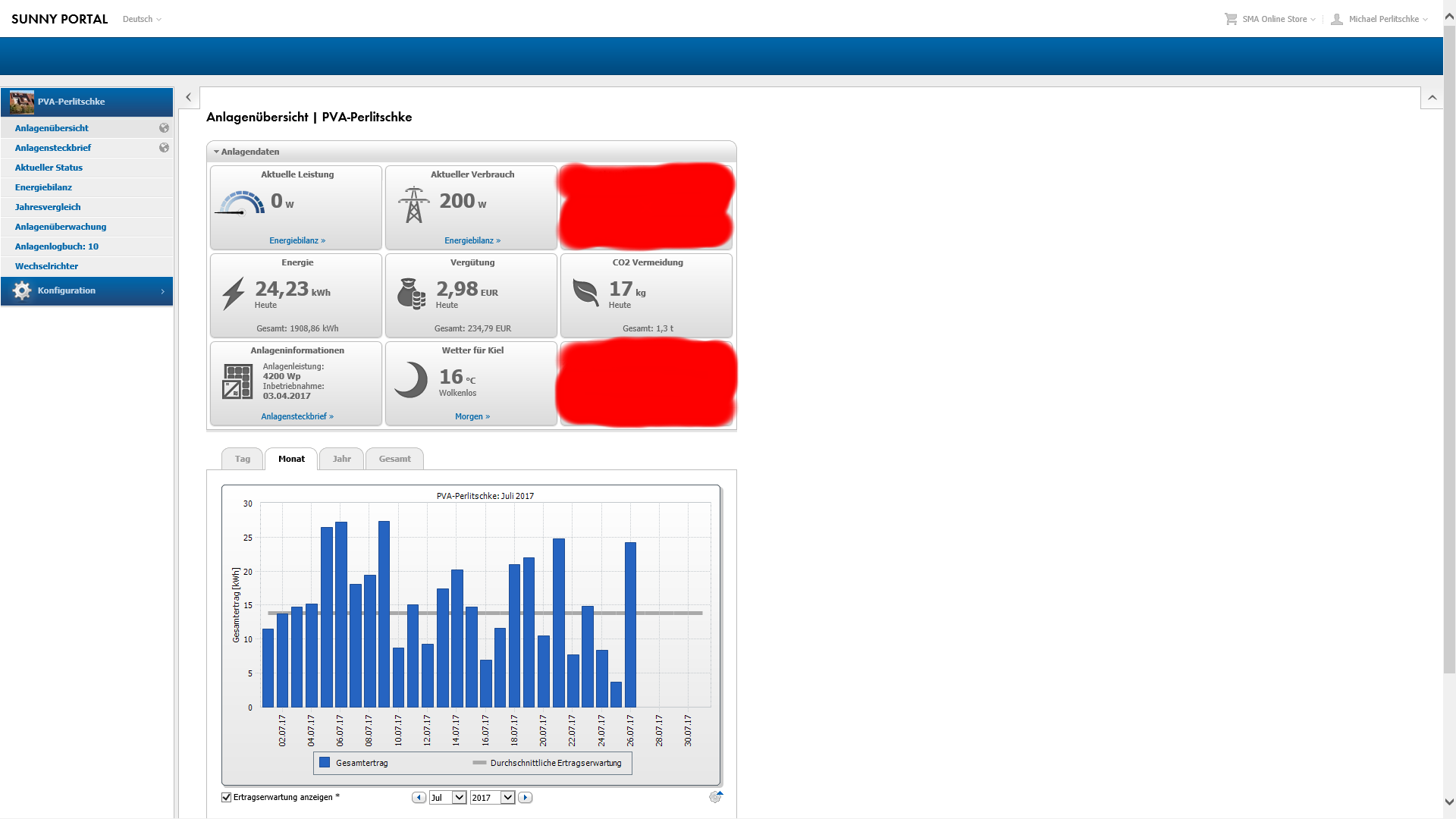Toggle Ertragserwartung anzeigen checkbox
The image size is (1456, 819).
point(226,797)
